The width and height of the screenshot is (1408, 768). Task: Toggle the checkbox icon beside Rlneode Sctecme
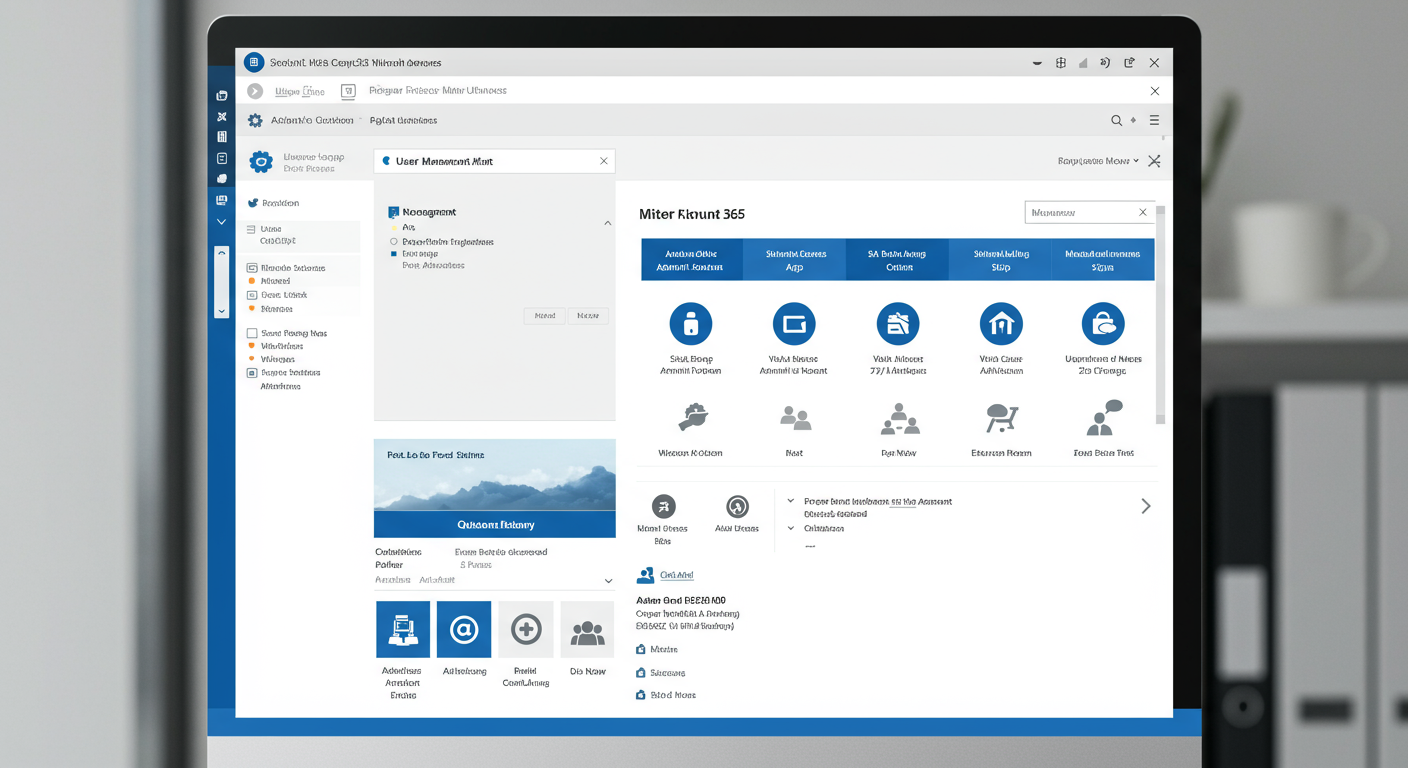(252, 268)
